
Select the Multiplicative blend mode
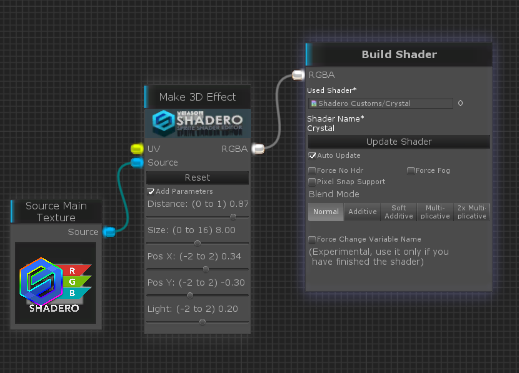coord(435,212)
